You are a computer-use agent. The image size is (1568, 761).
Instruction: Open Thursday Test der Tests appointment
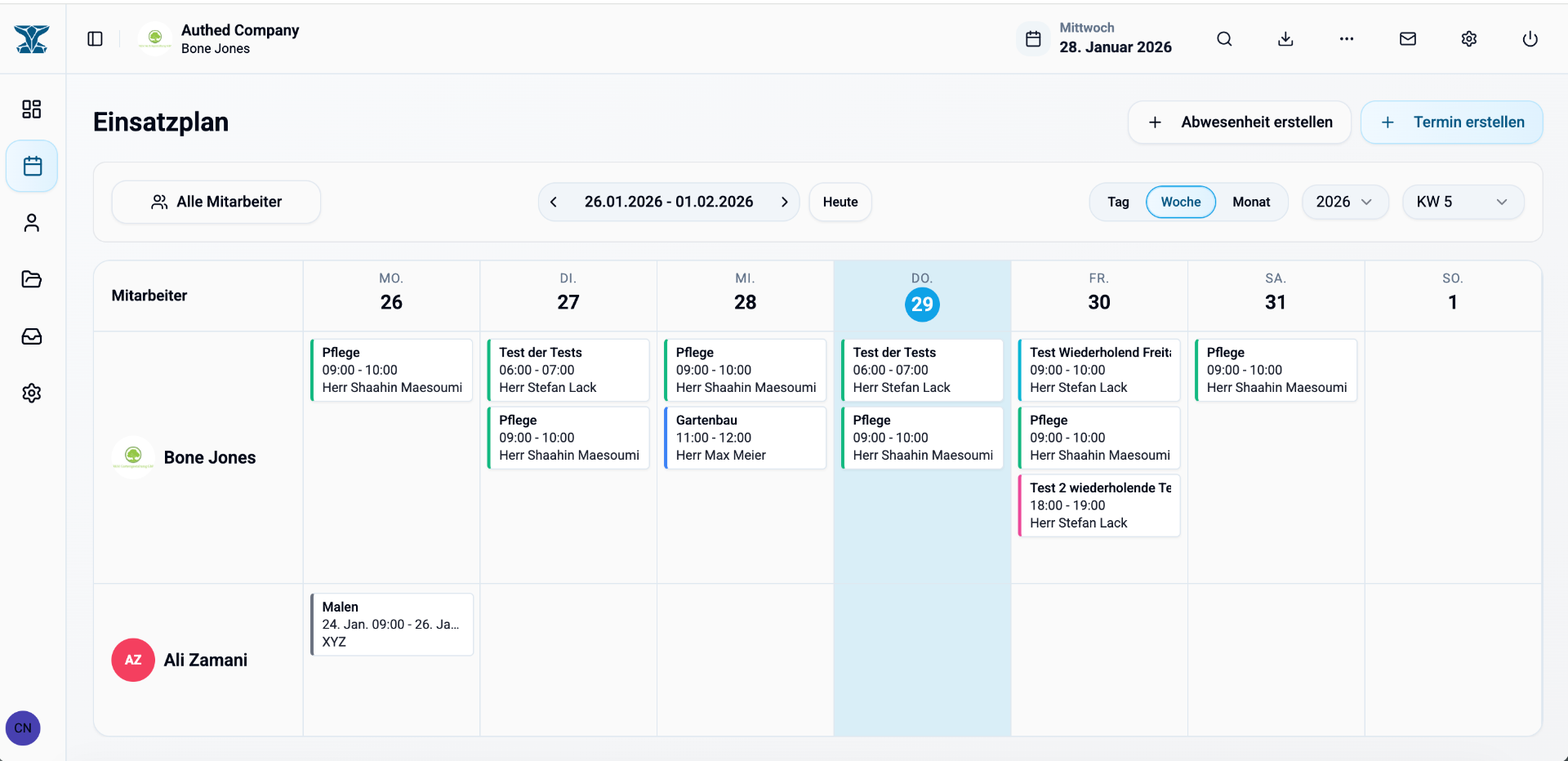pos(923,370)
